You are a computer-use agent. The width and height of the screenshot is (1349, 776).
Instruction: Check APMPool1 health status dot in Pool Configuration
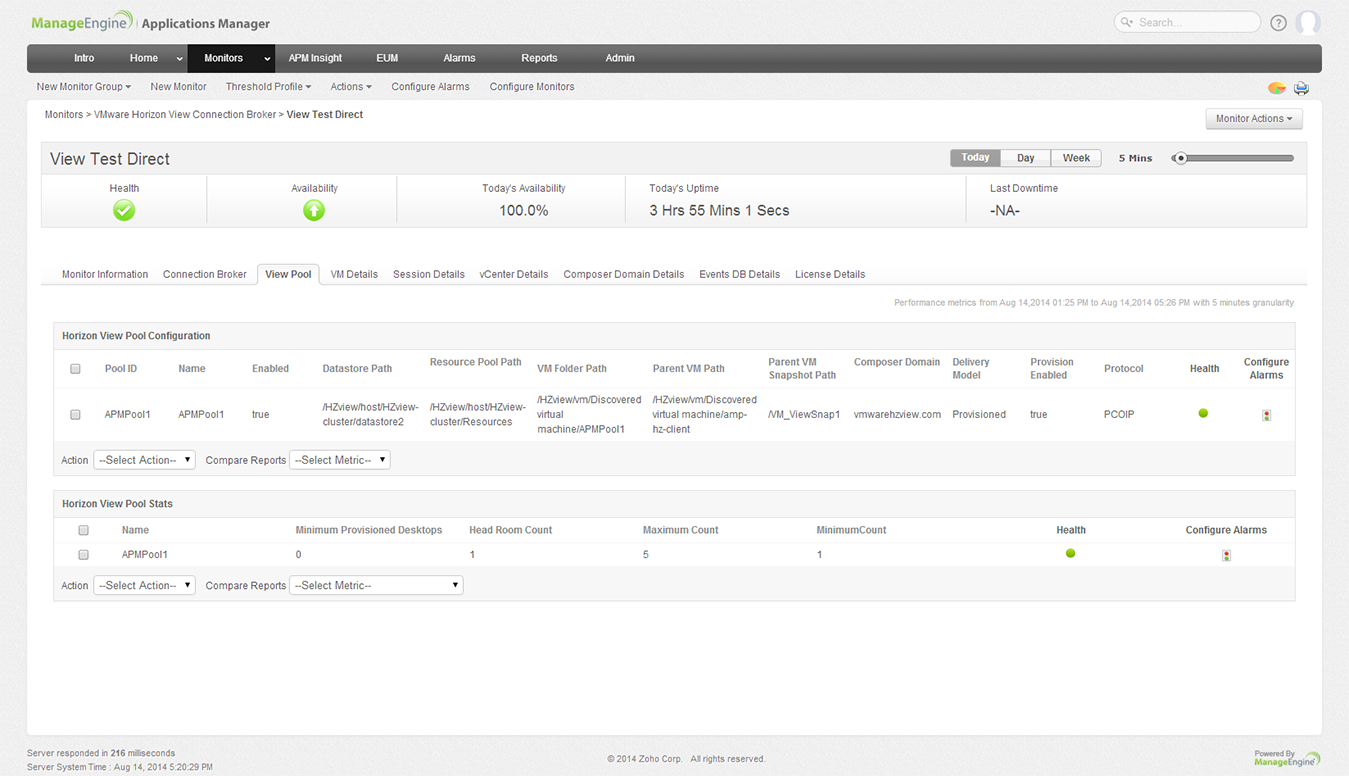(x=1203, y=412)
